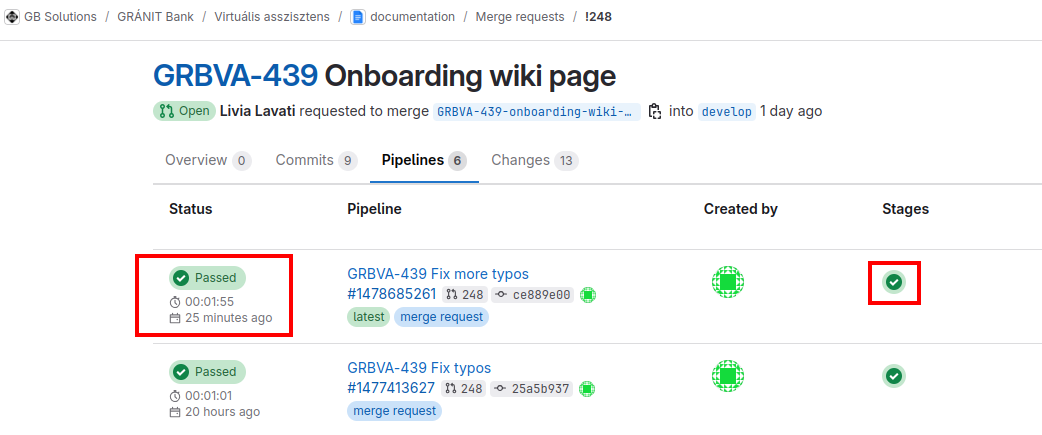The image size is (1042, 435).
Task: Open the GRBVA-439 Fix typos pipeline title
Action: pos(419,367)
